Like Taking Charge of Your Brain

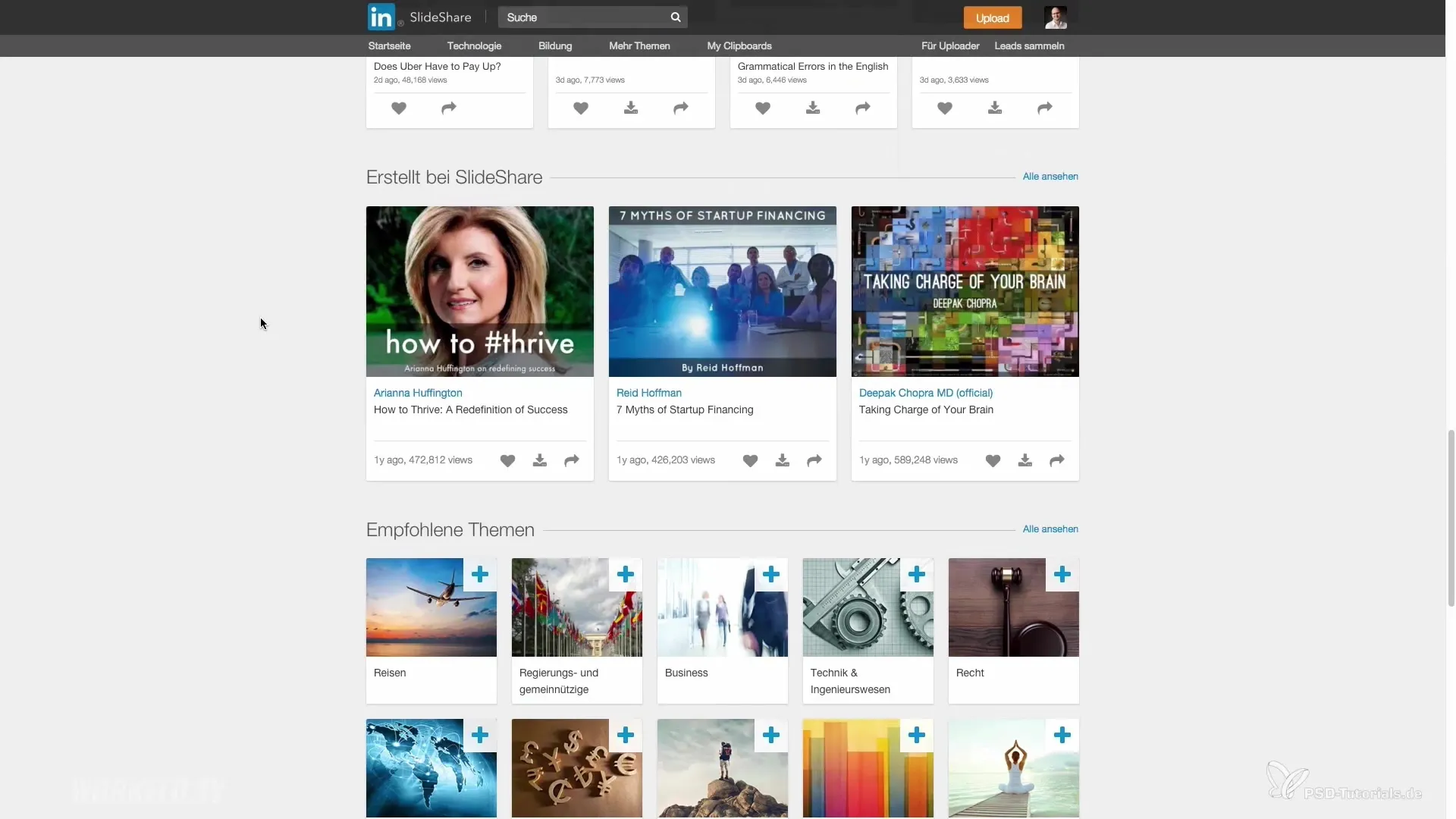coord(993,460)
